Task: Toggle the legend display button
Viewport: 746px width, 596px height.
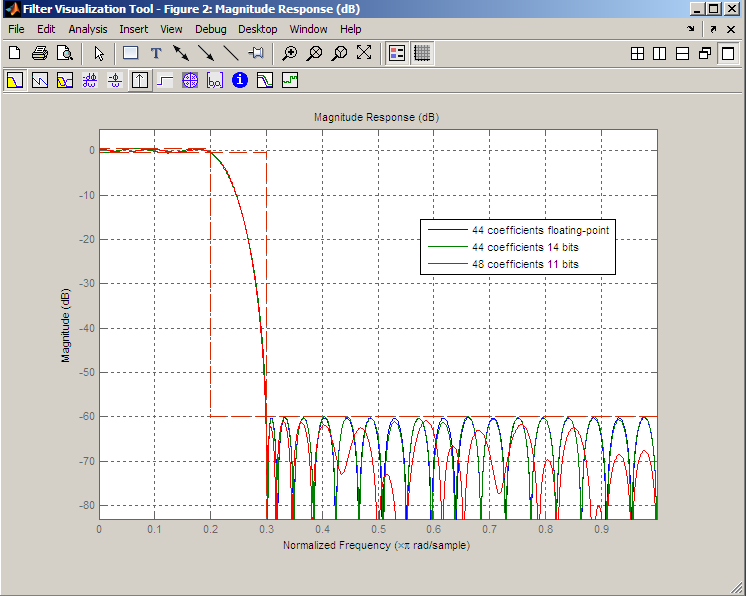Action: (397, 53)
